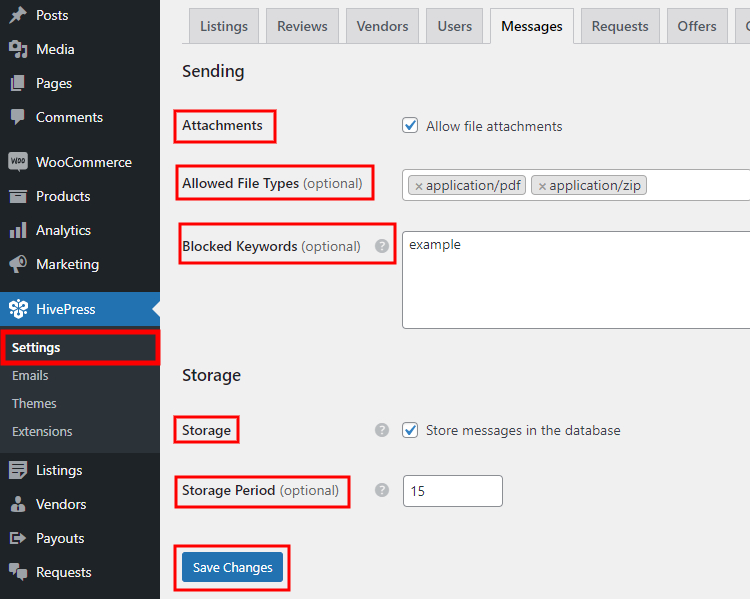Click the Blocked Keywords text area
Image resolution: width=750 pixels, height=599 pixels.
click(576, 280)
